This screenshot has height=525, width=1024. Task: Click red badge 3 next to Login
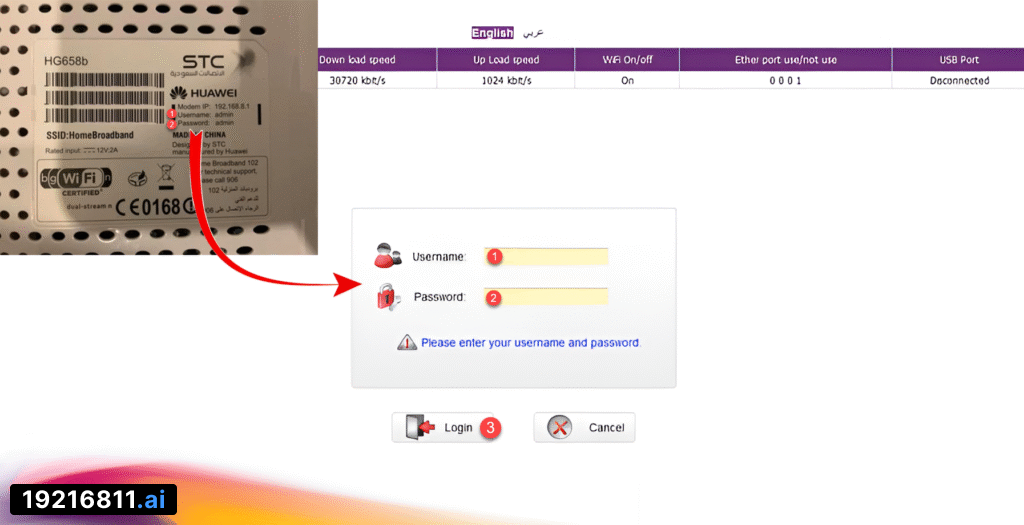pyautogui.click(x=489, y=428)
